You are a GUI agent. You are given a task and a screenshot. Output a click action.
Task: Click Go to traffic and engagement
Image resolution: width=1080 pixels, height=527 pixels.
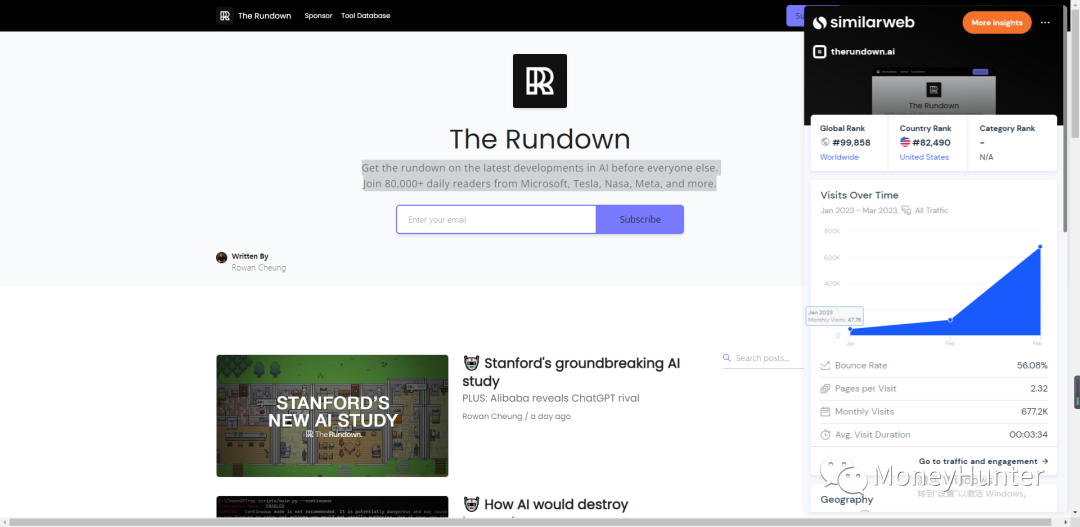coord(984,462)
